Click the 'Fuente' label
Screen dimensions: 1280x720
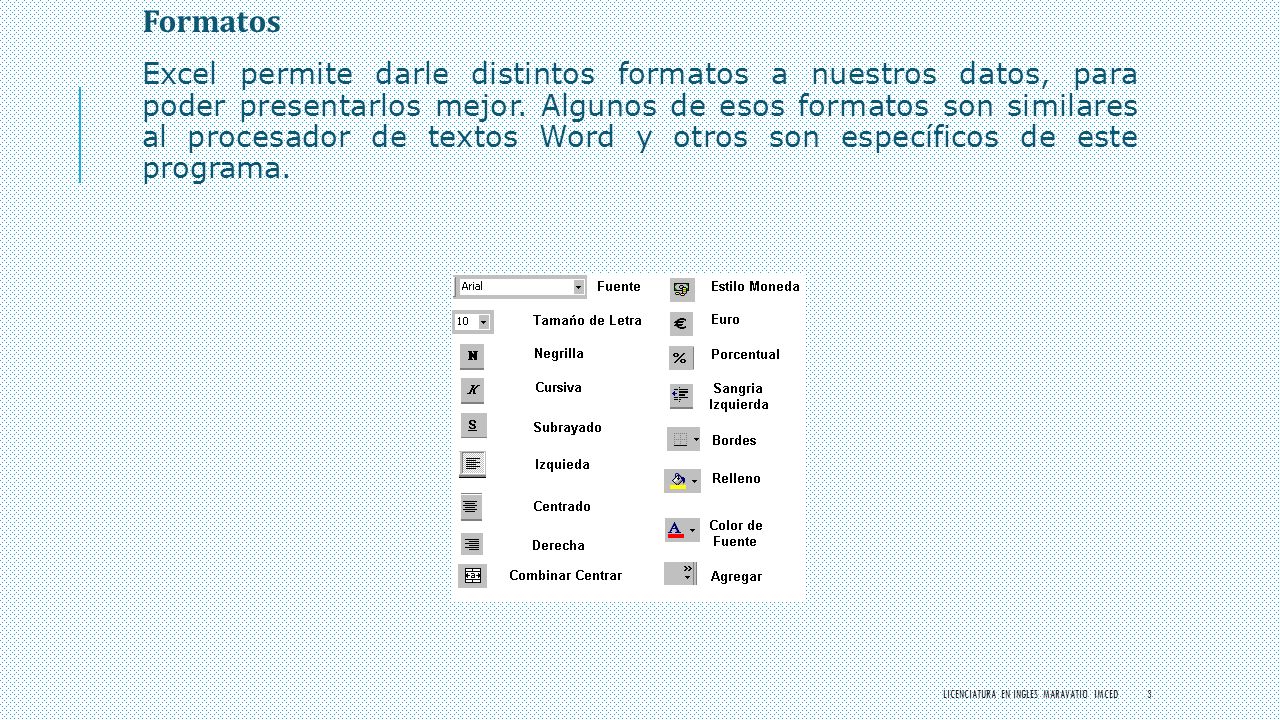619,286
